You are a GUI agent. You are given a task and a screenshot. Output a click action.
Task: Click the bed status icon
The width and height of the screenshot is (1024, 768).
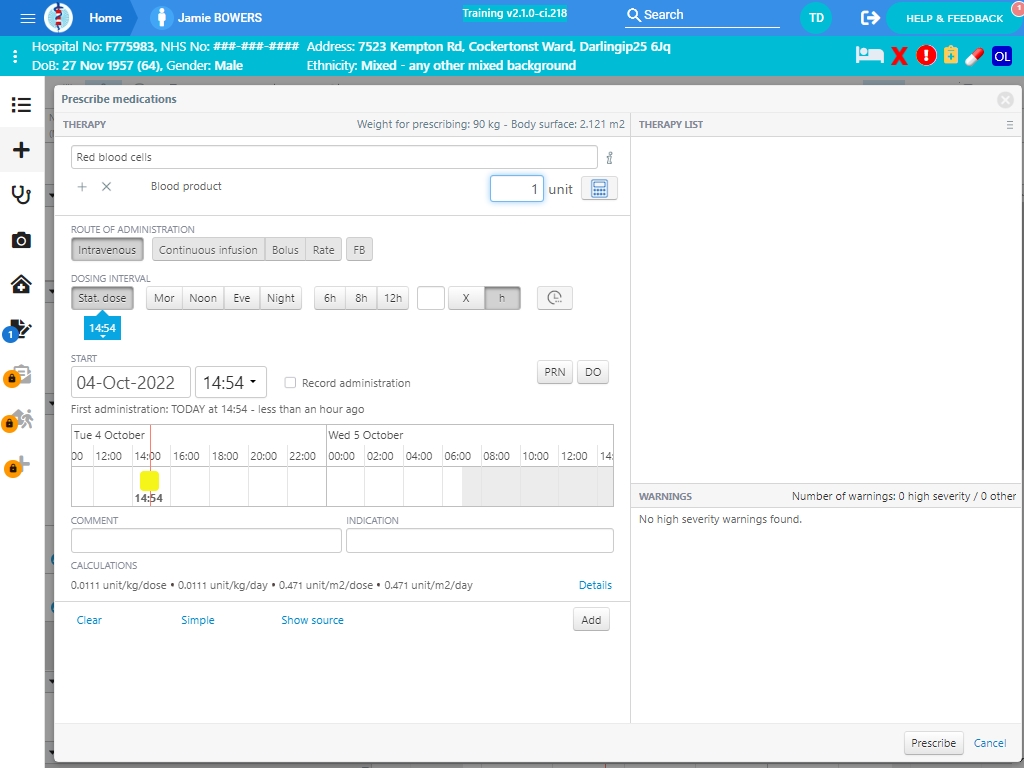coord(869,56)
